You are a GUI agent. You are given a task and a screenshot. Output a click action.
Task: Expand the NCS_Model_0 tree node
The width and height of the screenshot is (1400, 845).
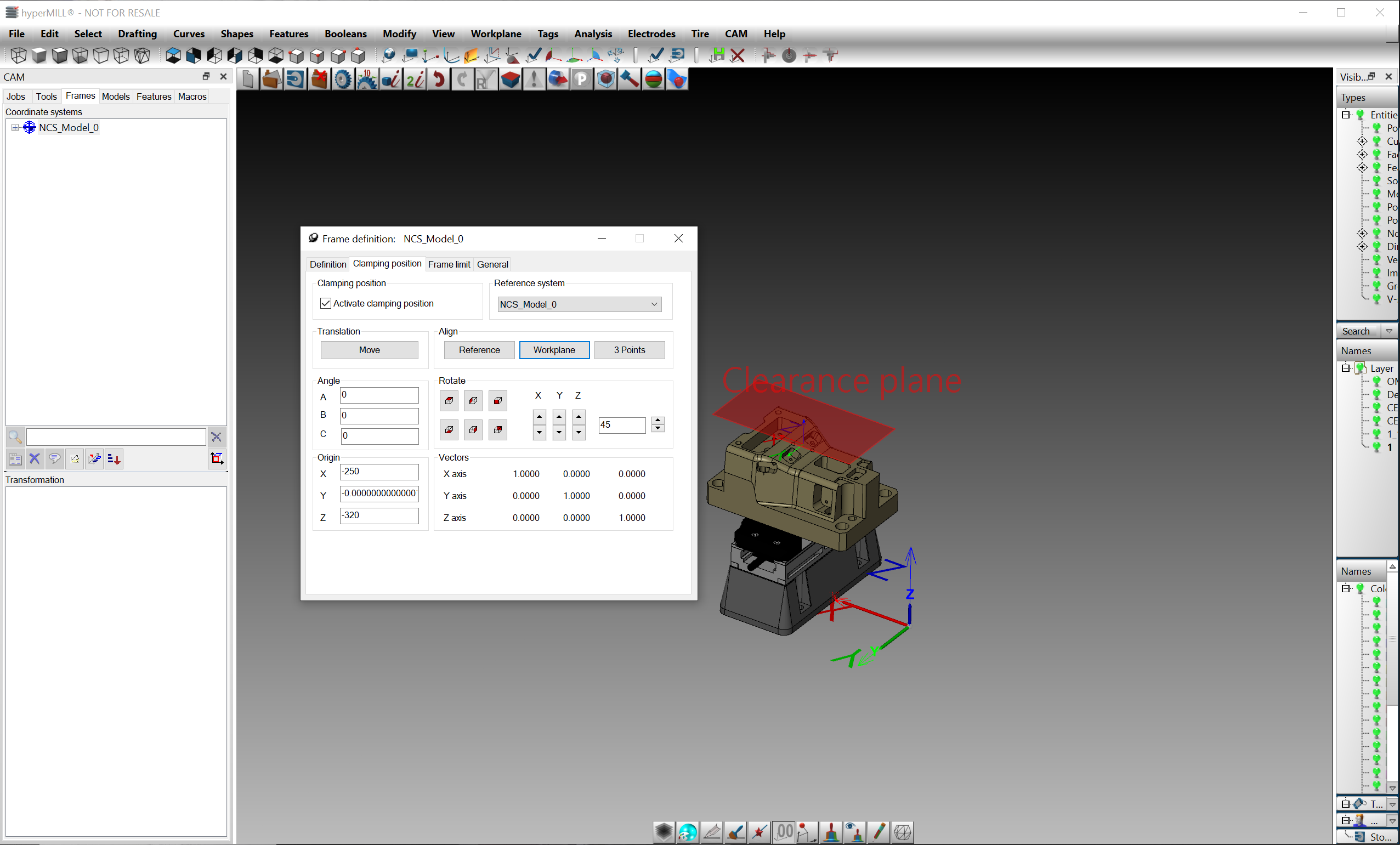(15, 128)
